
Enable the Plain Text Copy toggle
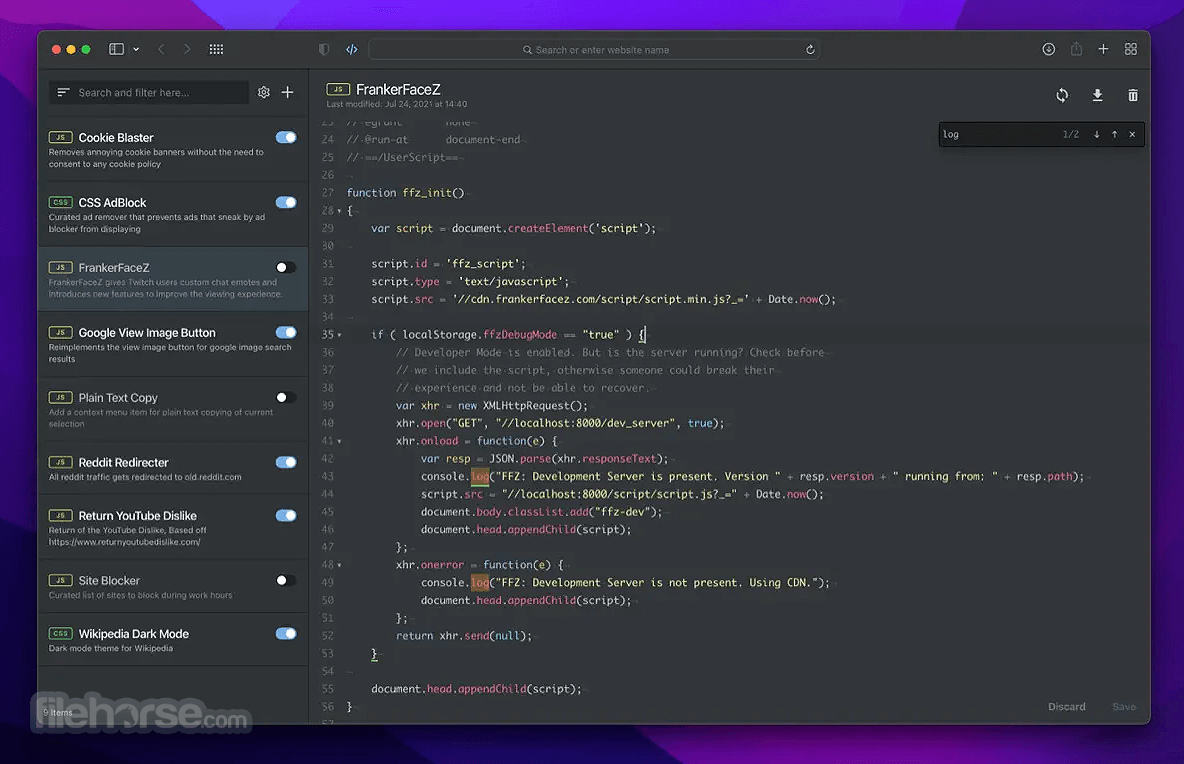[x=286, y=397]
